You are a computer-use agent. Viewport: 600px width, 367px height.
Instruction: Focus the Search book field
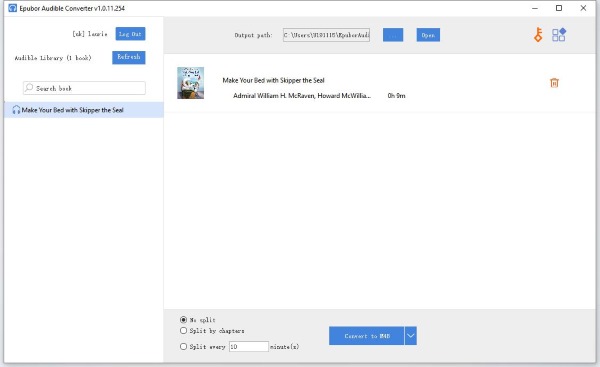point(84,88)
